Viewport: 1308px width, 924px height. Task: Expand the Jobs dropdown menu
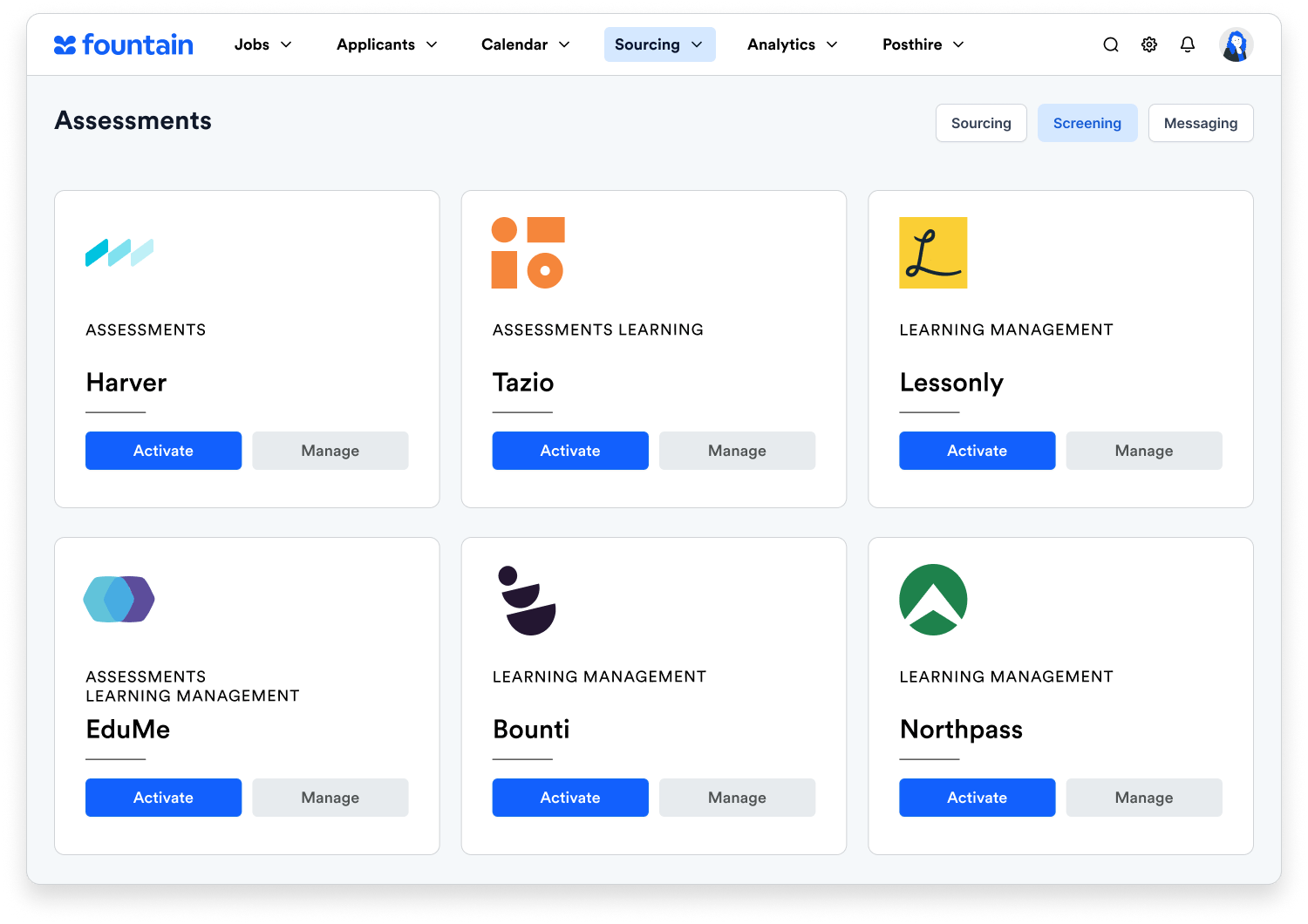coord(262,44)
